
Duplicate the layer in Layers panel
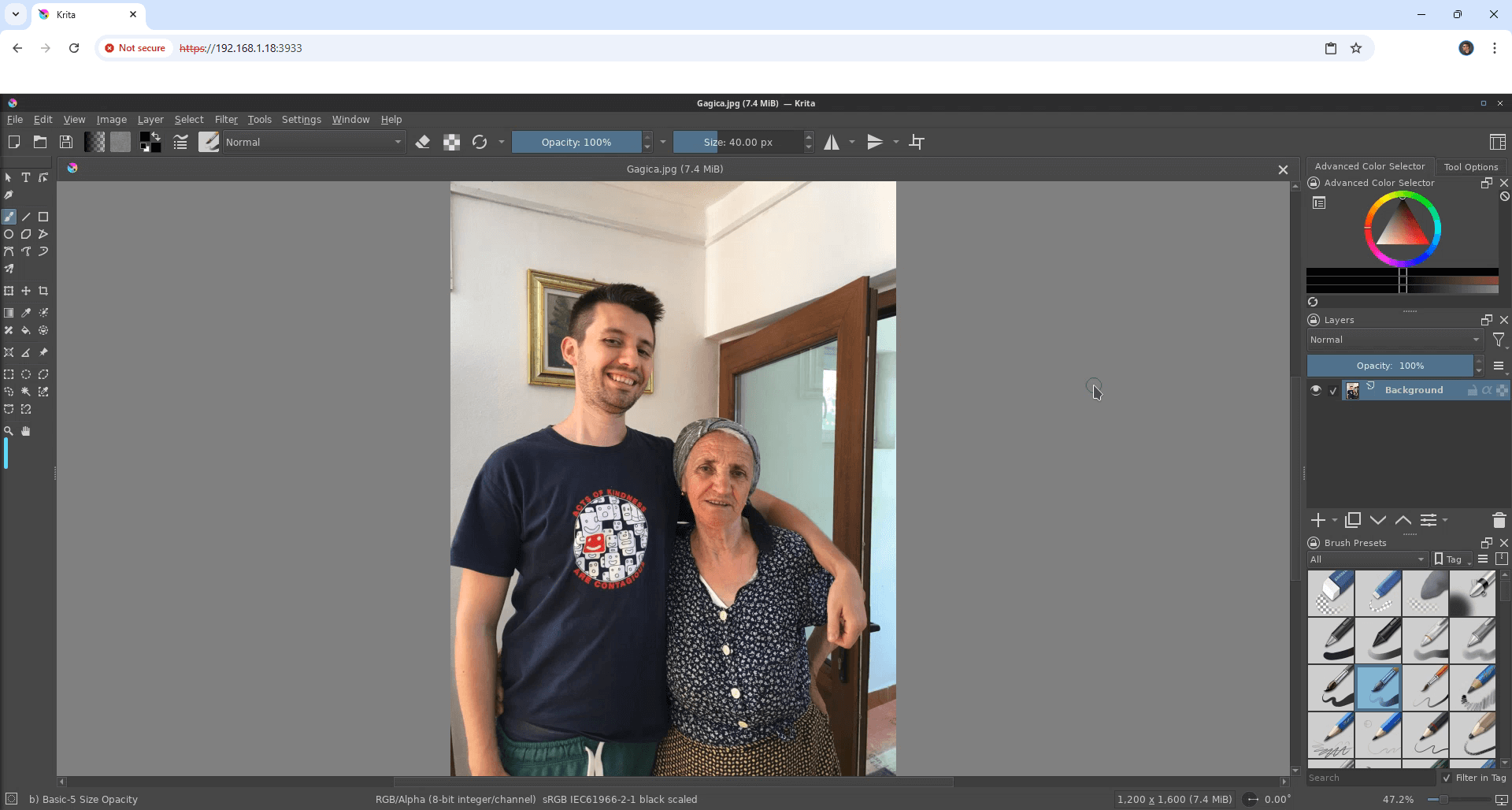click(1353, 520)
